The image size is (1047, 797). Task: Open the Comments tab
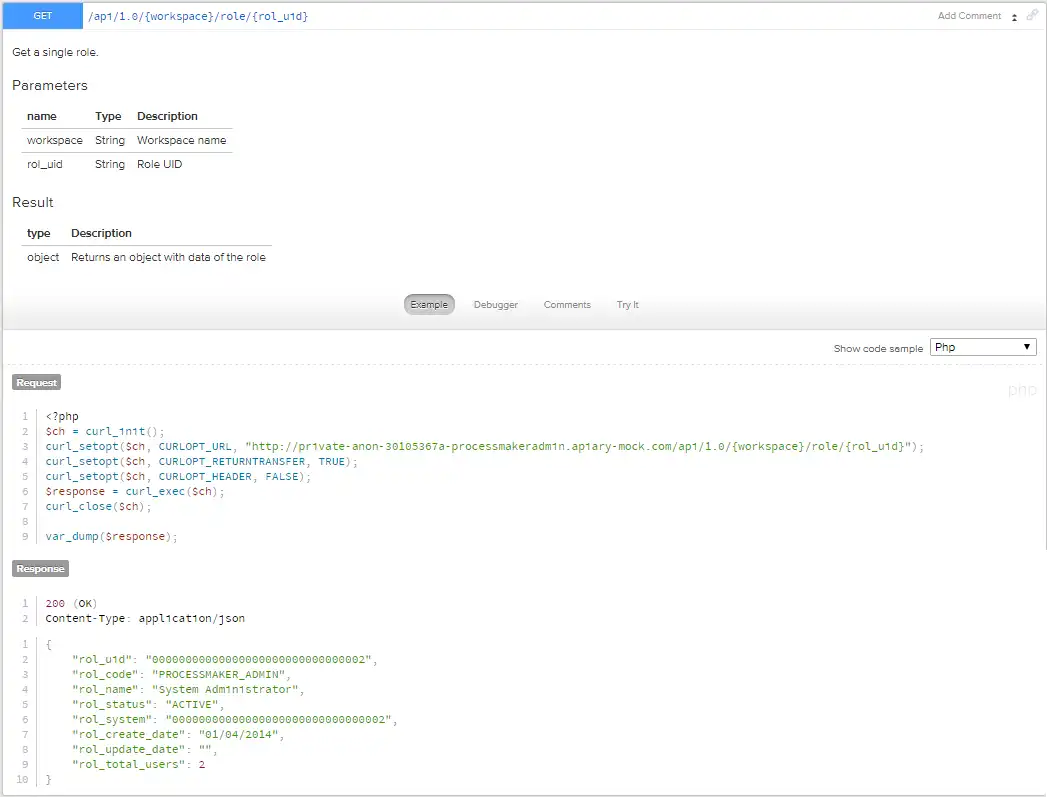click(x=567, y=304)
